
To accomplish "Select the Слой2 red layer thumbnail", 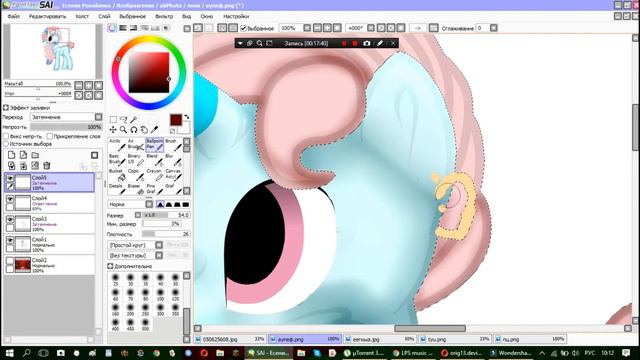I will pos(23,264).
